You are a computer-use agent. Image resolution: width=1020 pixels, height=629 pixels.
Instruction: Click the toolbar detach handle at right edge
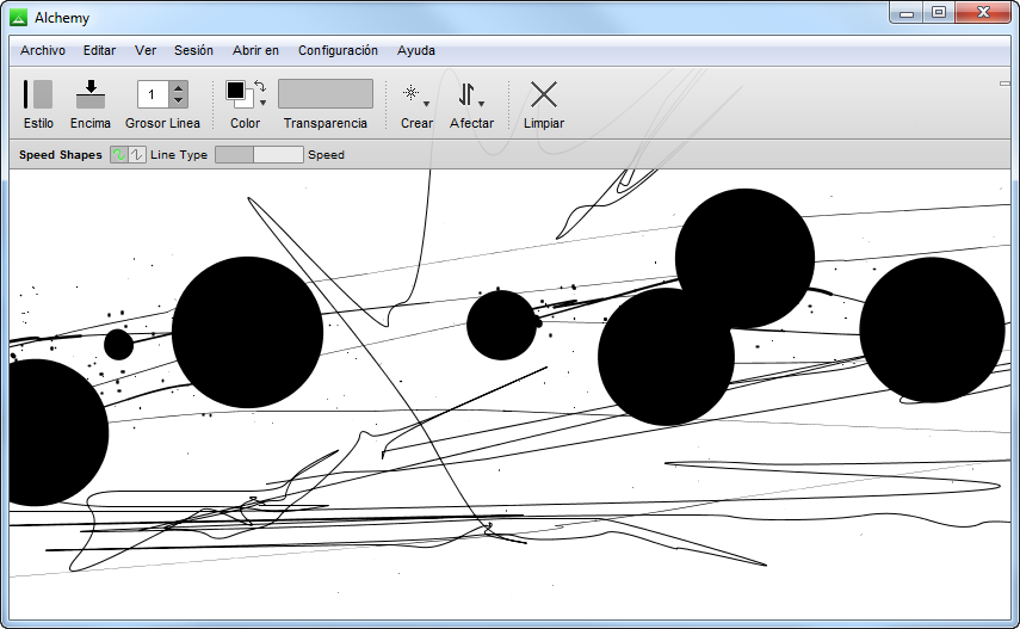pos(1004,83)
